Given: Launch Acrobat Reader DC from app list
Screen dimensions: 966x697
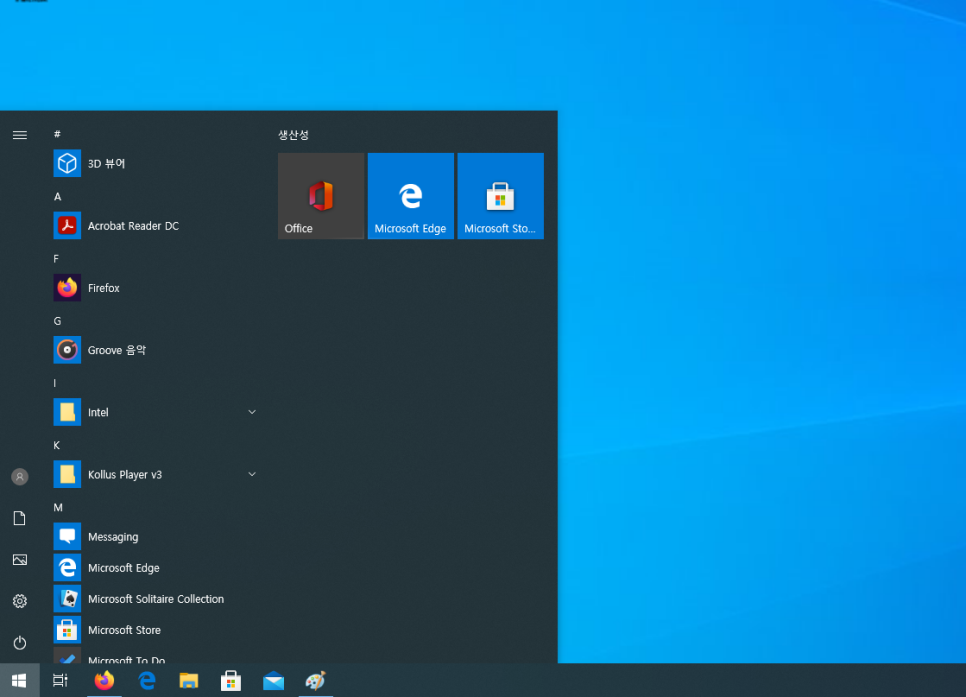Looking at the screenshot, I should 155,226.
